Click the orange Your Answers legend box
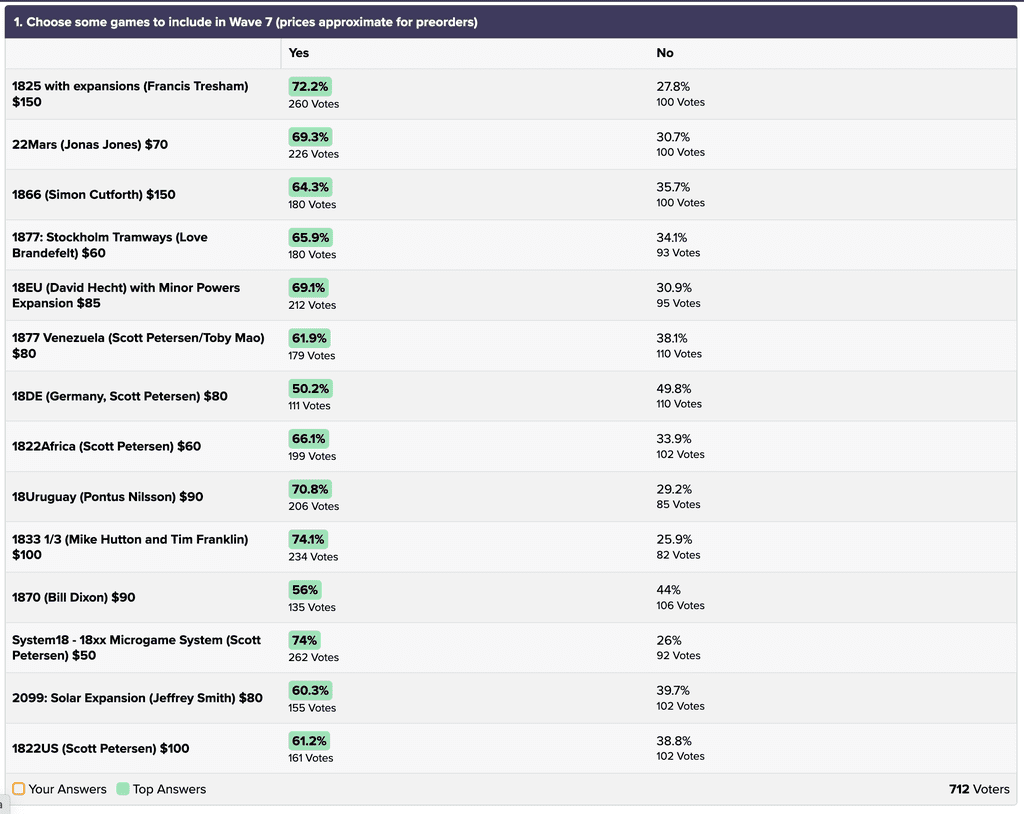This screenshot has height=814, width=1024. 19,789
